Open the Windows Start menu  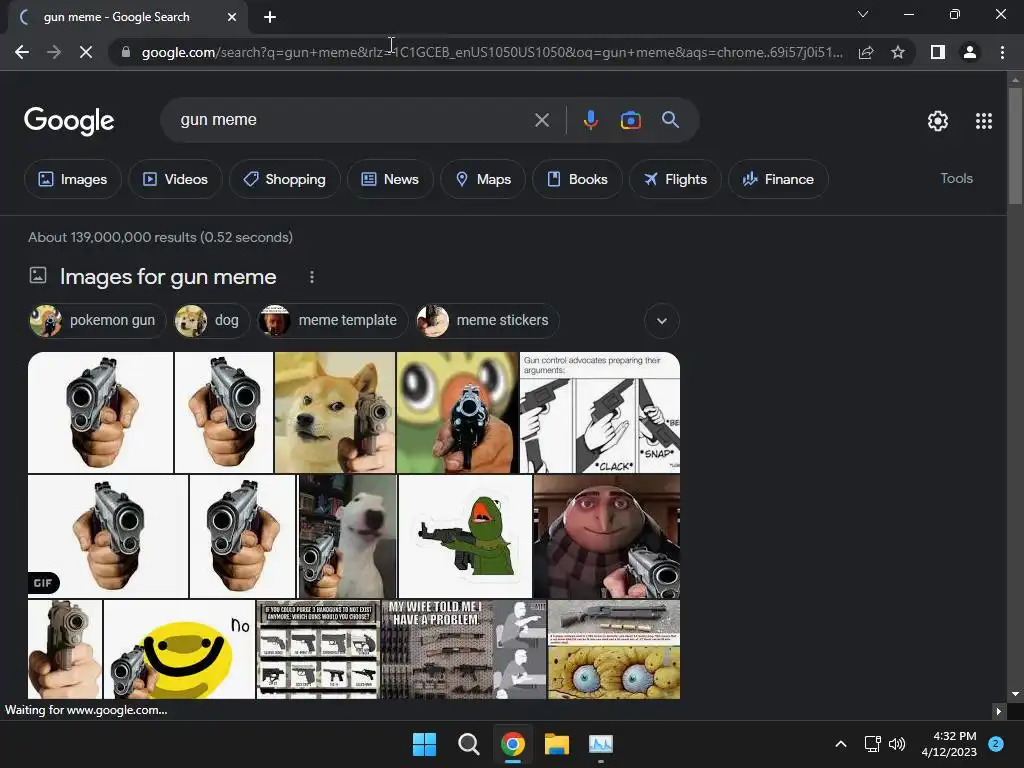(424, 744)
